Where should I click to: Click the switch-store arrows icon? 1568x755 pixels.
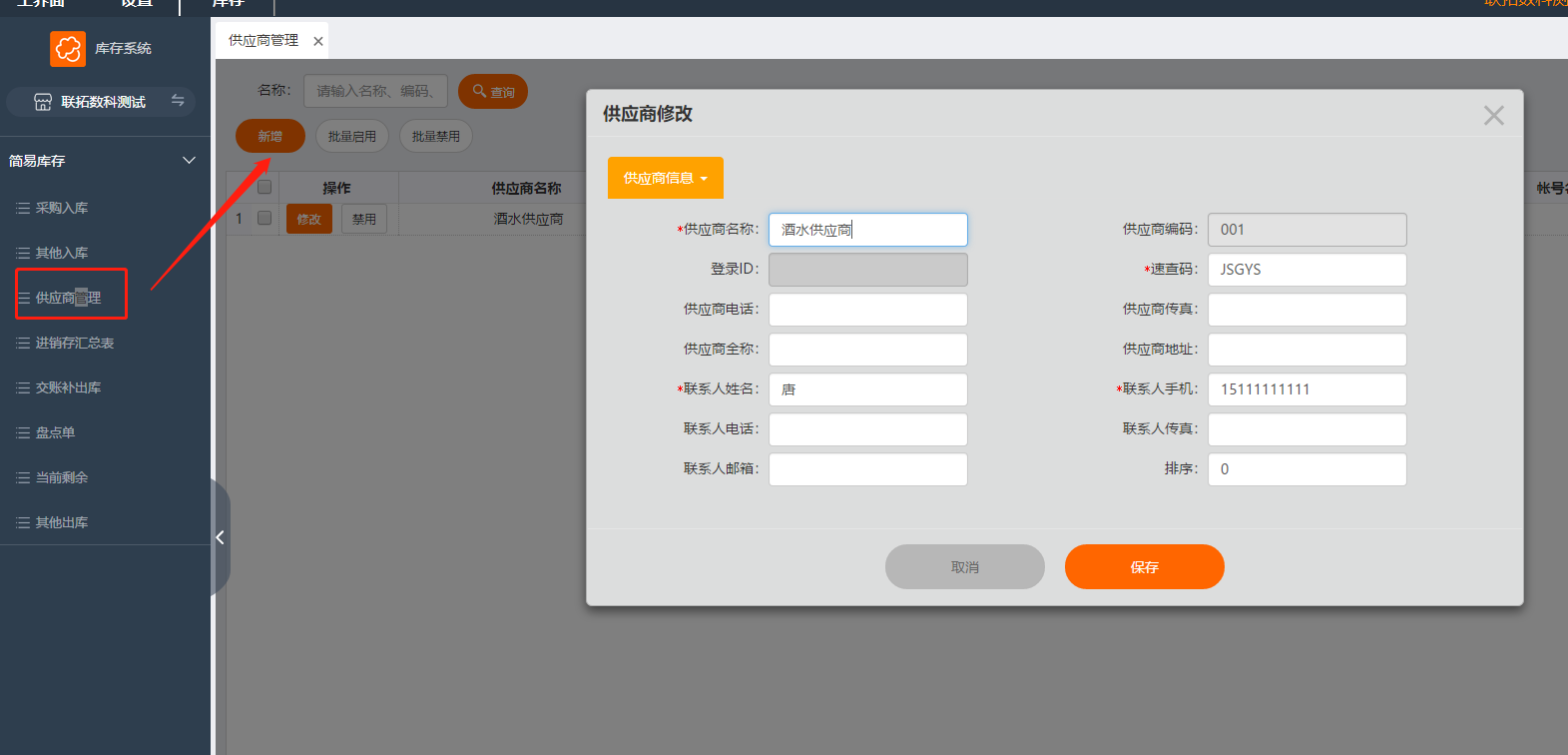click(x=178, y=100)
